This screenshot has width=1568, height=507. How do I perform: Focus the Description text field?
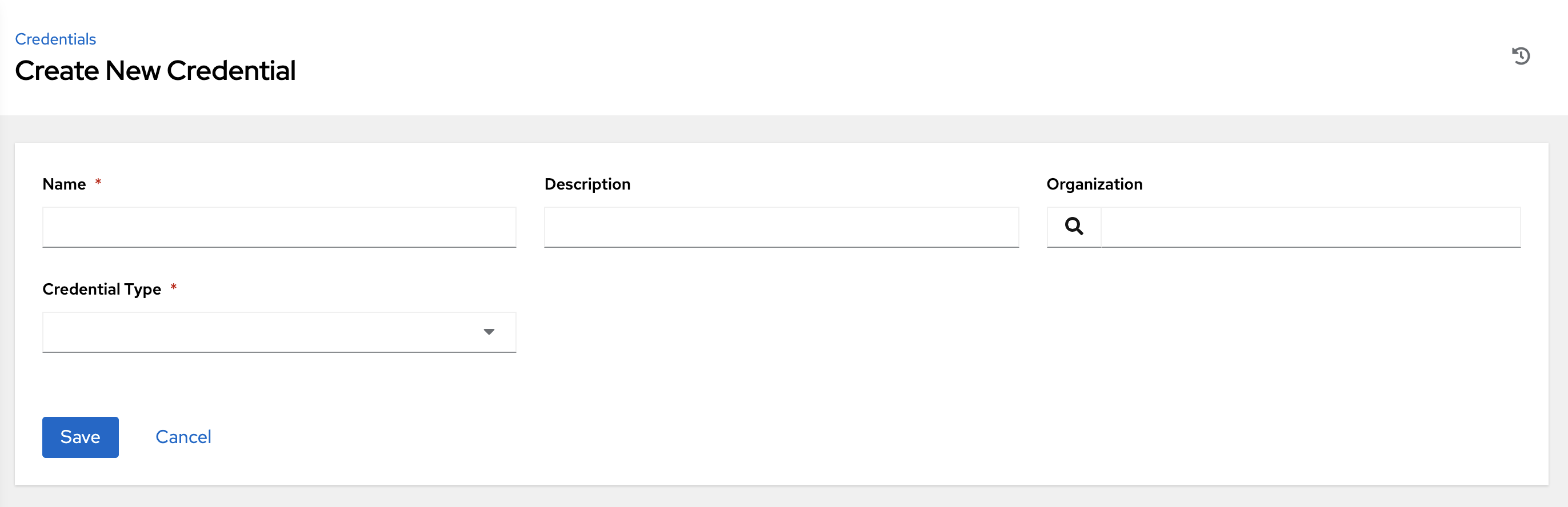click(781, 227)
